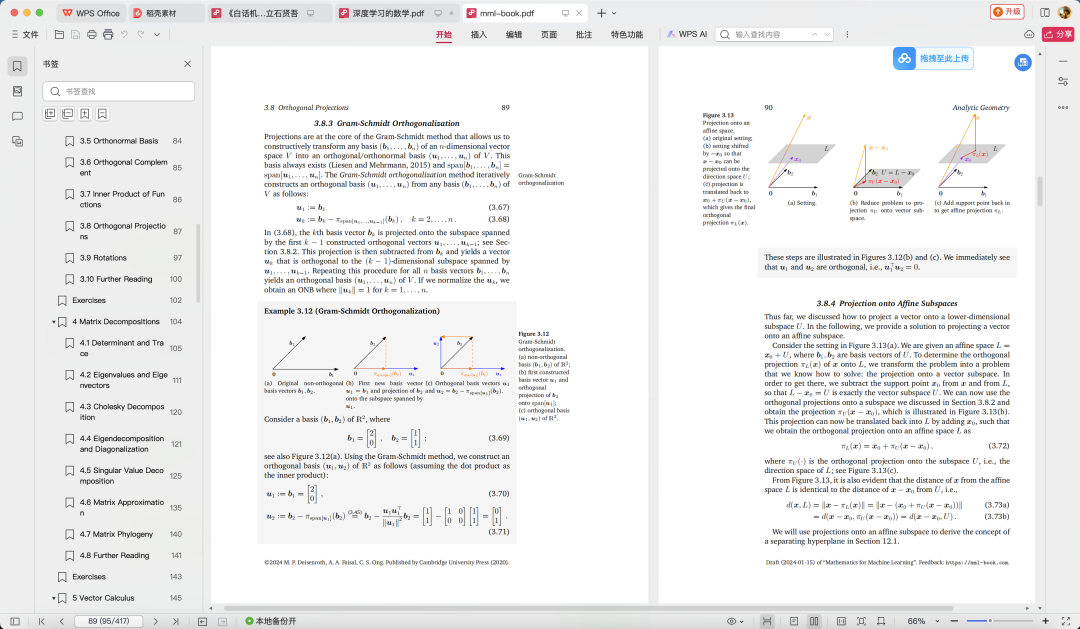
Task: Go to the previous page
Action: (61, 621)
